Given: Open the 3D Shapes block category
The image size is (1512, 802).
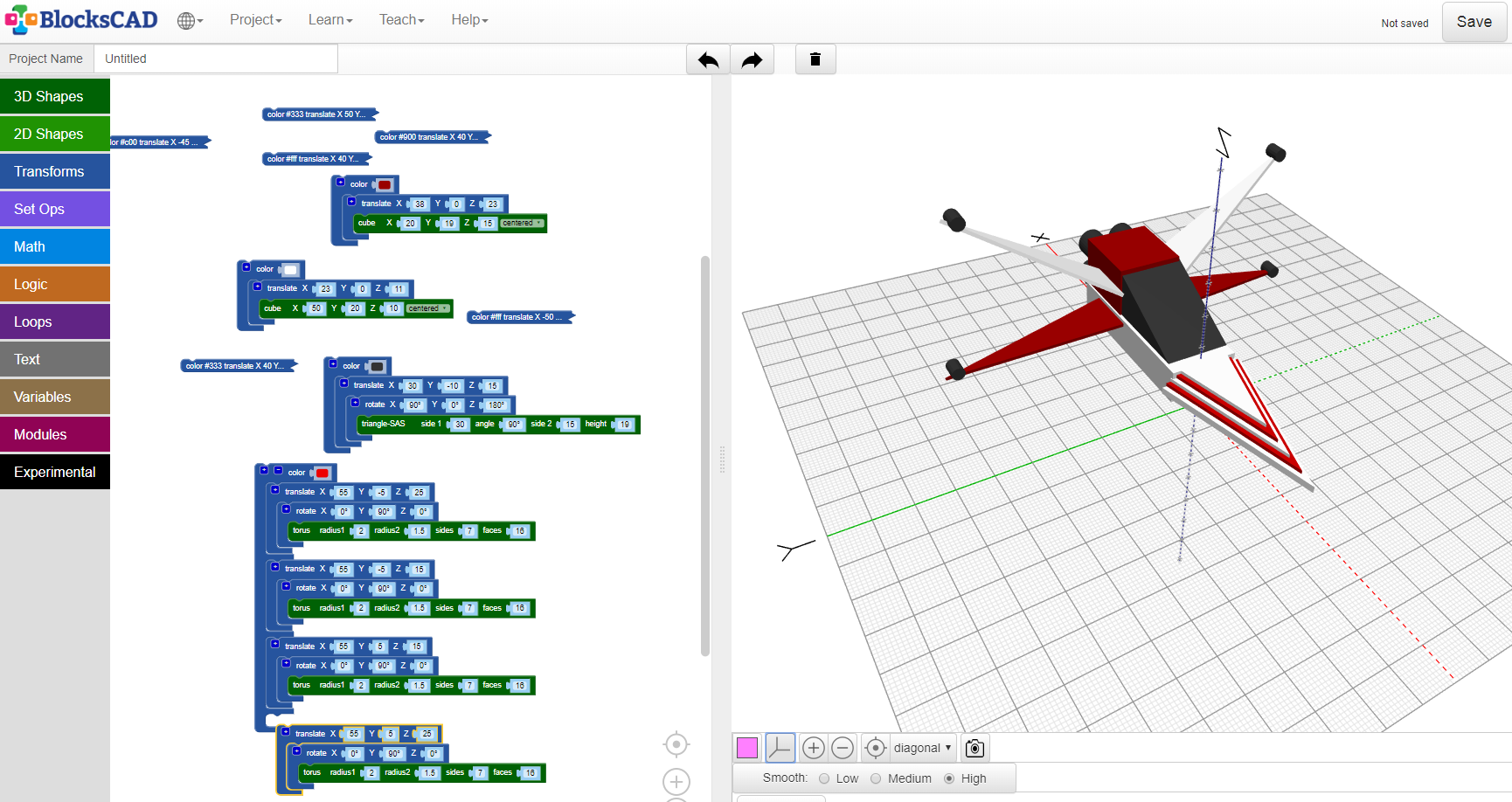Looking at the screenshot, I should coord(55,96).
